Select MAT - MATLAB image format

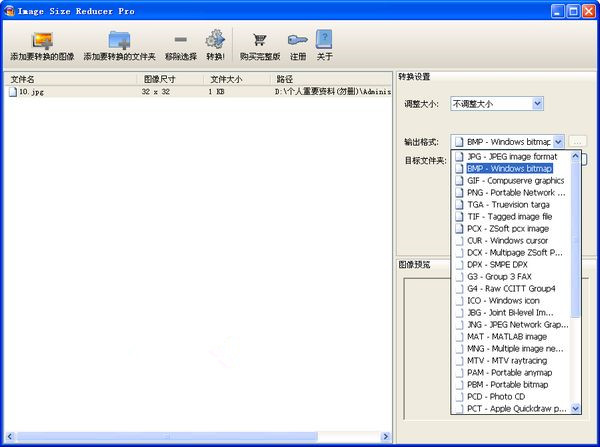[x=511, y=337]
